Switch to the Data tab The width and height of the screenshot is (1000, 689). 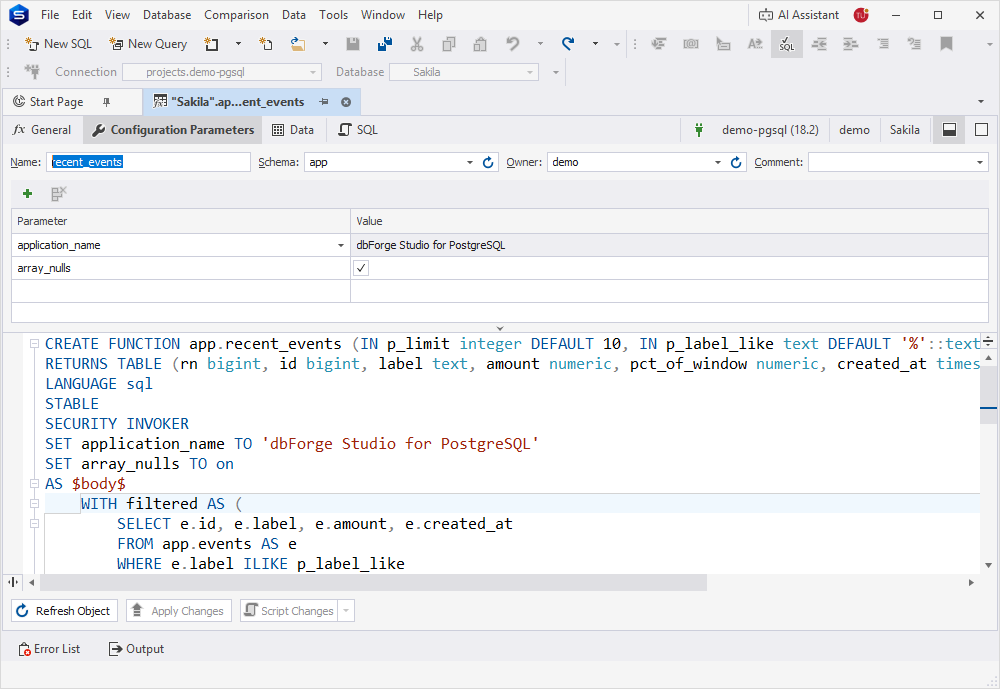pyautogui.click(x=293, y=130)
